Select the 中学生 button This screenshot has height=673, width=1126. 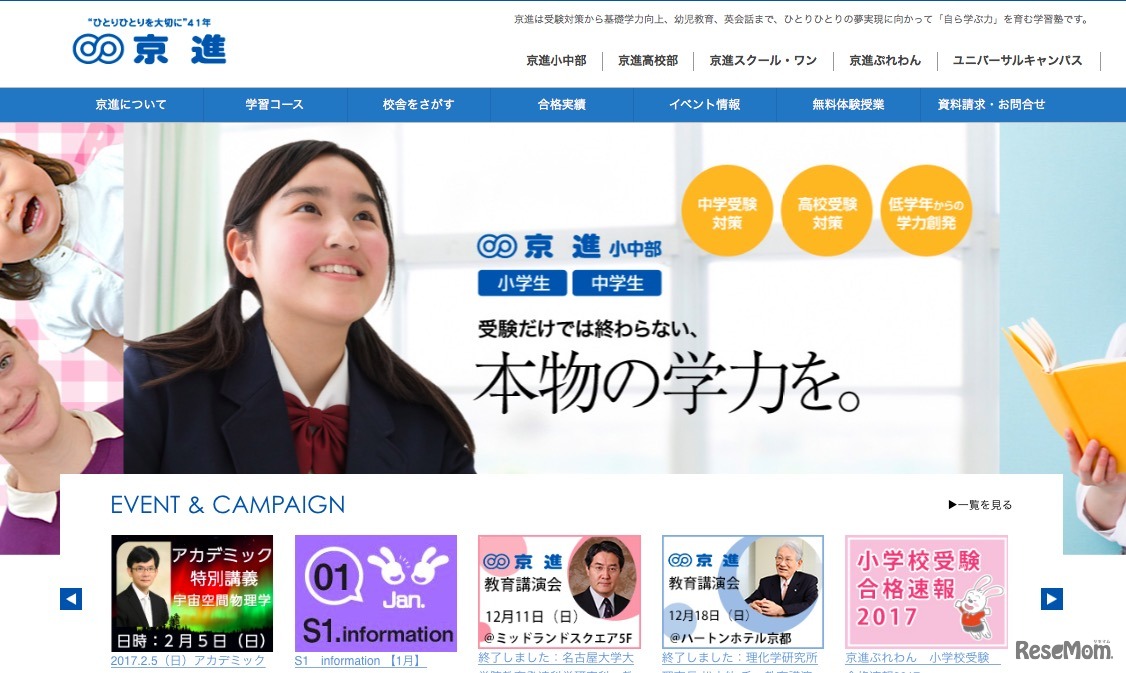[x=617, y=284]
